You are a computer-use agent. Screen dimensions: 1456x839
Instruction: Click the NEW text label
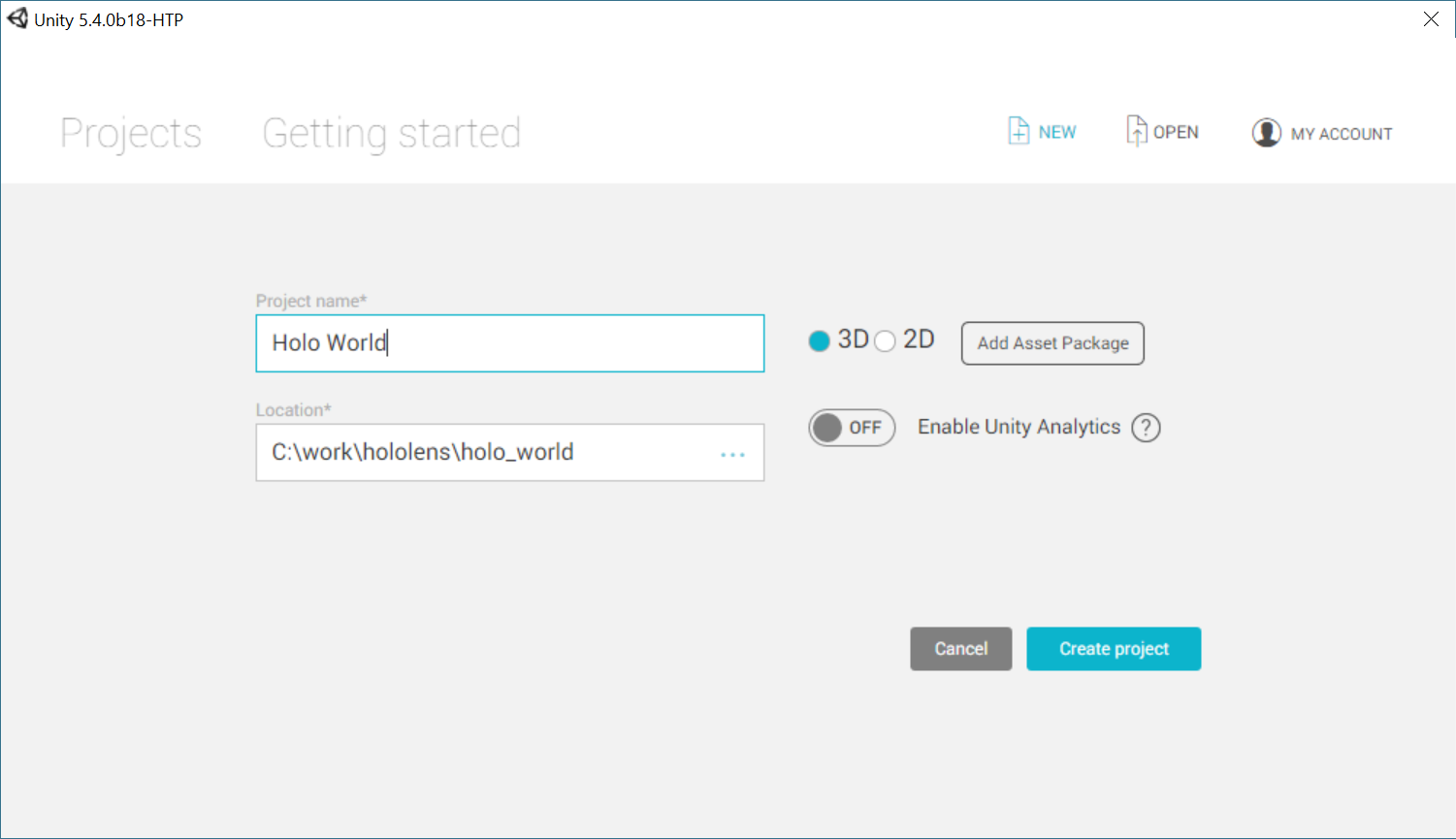[x=1057, y=133]
